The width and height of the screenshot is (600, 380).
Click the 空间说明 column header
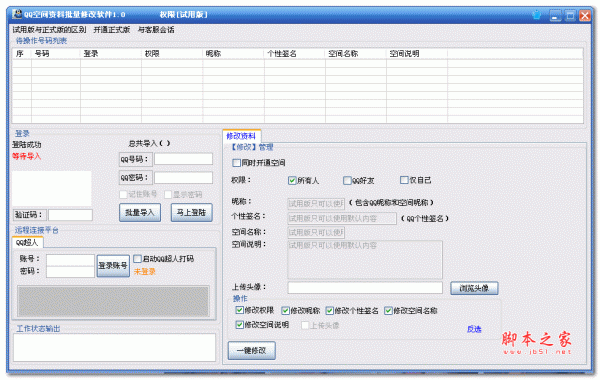click(x=417, y=54)
